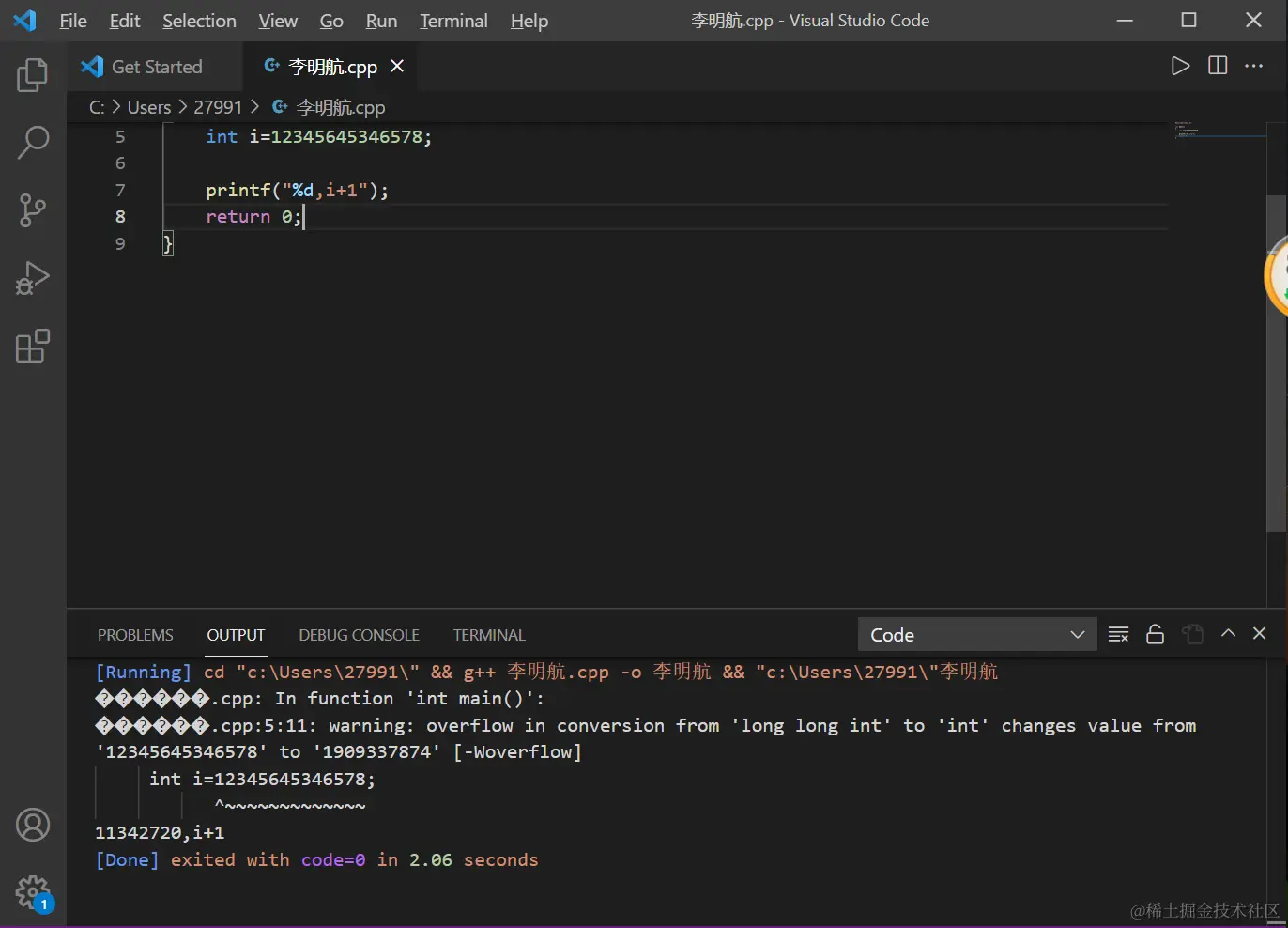Screen dimensions: 1288x928
Task: Click the Users breadcrumb segment
Action: [149, 107]
